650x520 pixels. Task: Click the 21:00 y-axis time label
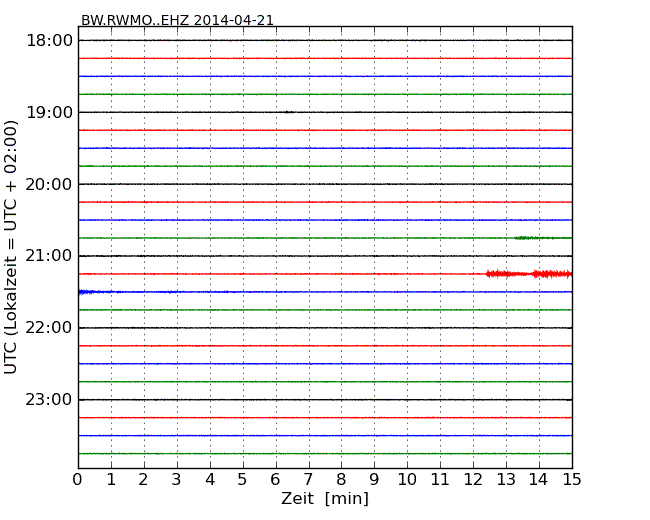(x=49, y=256)
